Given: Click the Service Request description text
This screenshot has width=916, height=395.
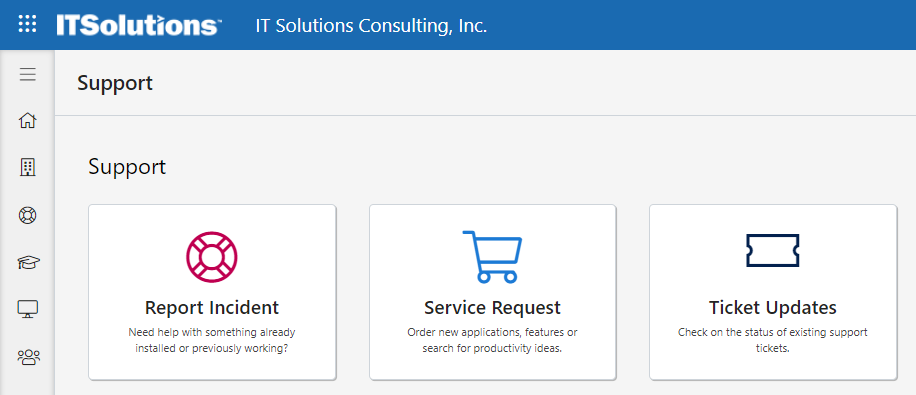Looking at the screenshot, I should tap(492, 341).
